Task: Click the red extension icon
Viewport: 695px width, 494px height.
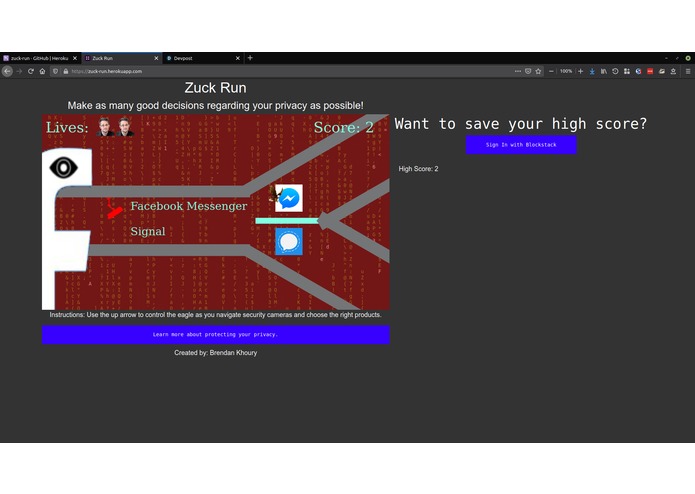Action: pyautogui.click(x=650, y=71)
